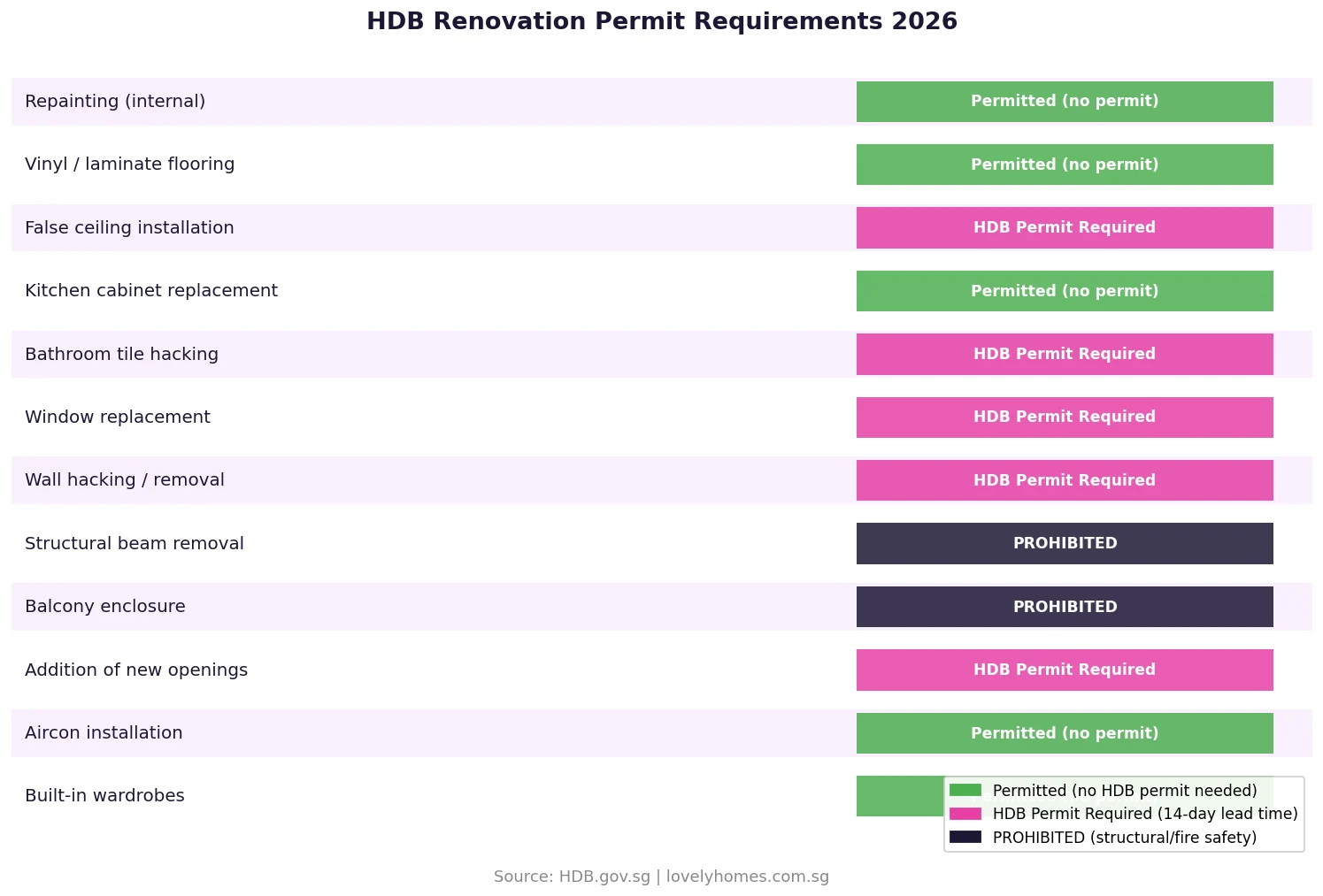The width and height of the screenshot is (1323, 896).
Task: Select the 'Wall hacking / removal' label
Action: [x=125, y=480]
